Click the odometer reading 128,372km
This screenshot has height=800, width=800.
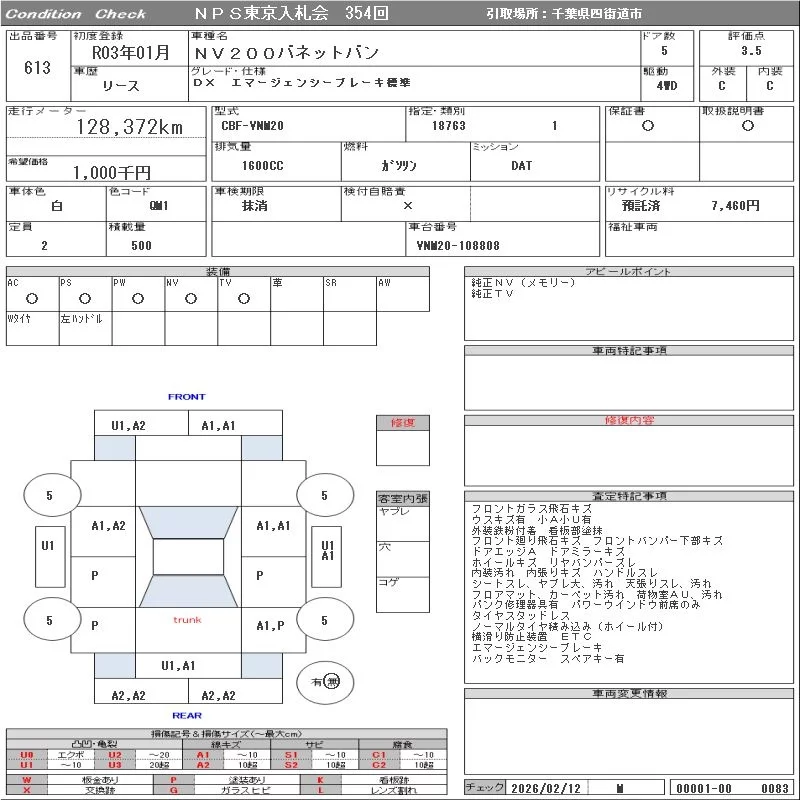tap(130, 127)
